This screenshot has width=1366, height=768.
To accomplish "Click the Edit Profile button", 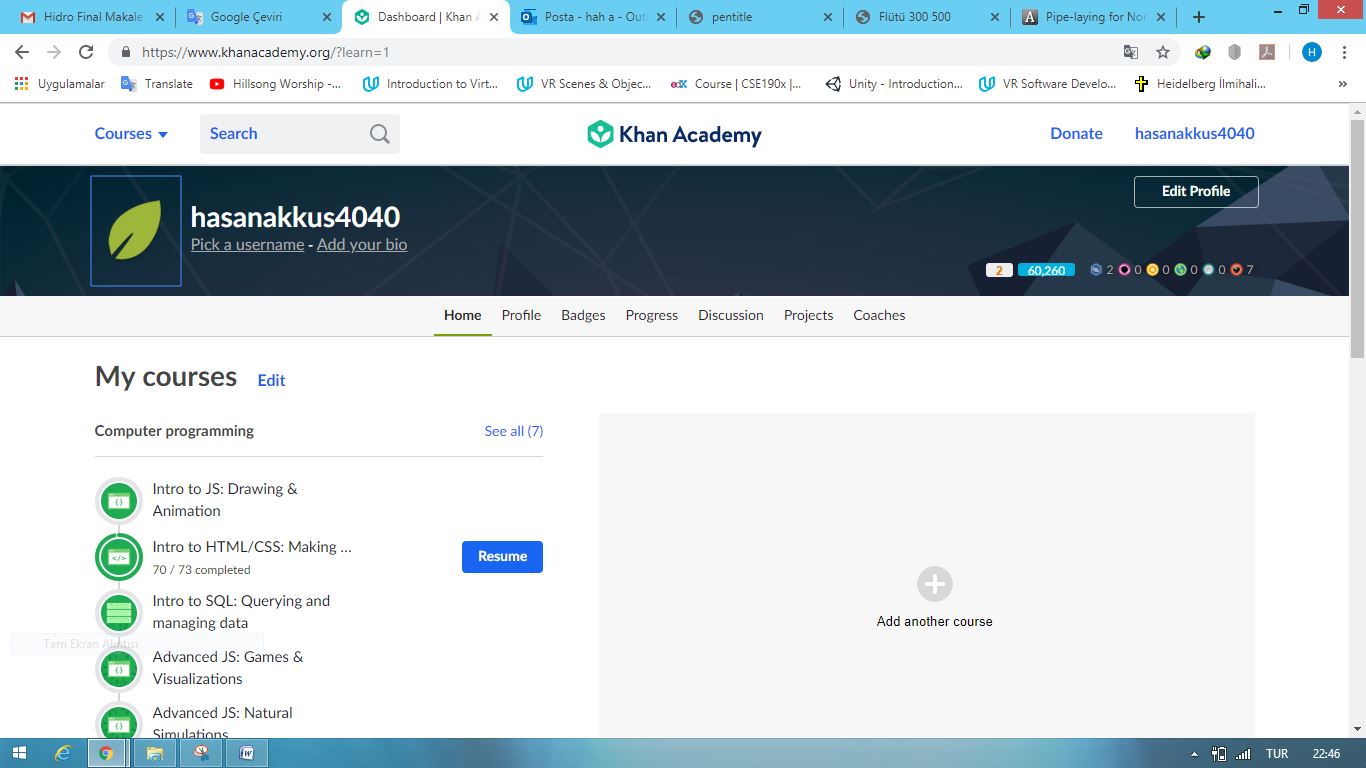I will tap(1196, 192).
